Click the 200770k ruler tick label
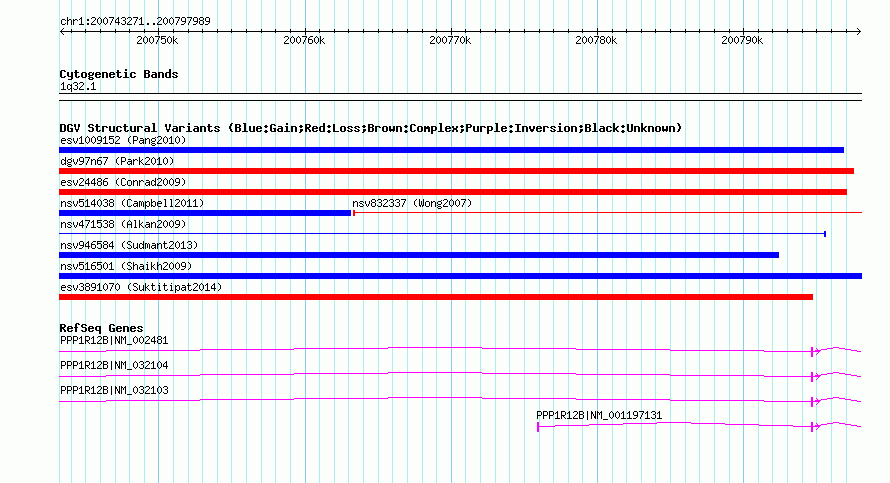The height and width of the screenshot is (483, 890). tap(450, 40)
